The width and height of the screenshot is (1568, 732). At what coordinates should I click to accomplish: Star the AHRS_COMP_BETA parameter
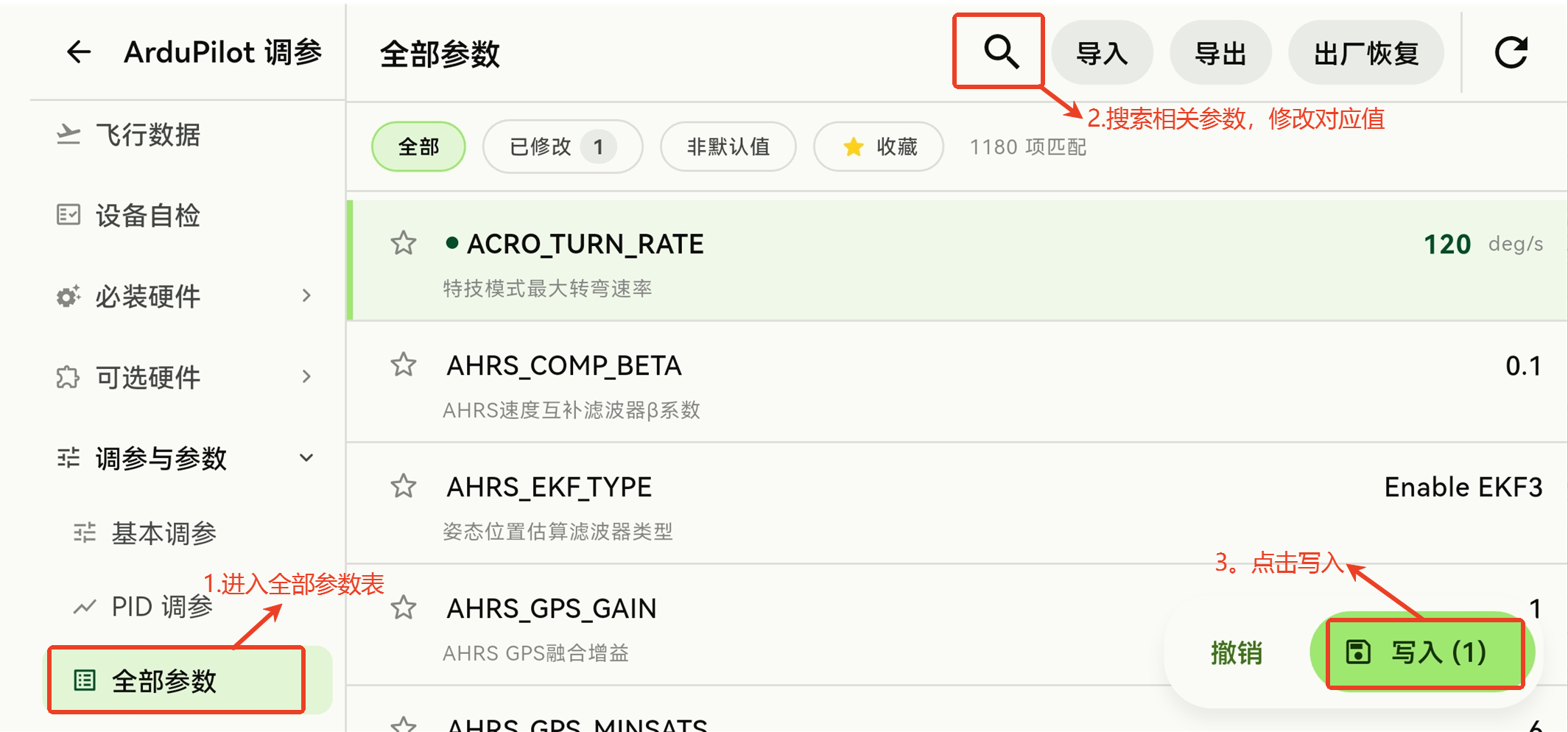(x=404, y=365)
